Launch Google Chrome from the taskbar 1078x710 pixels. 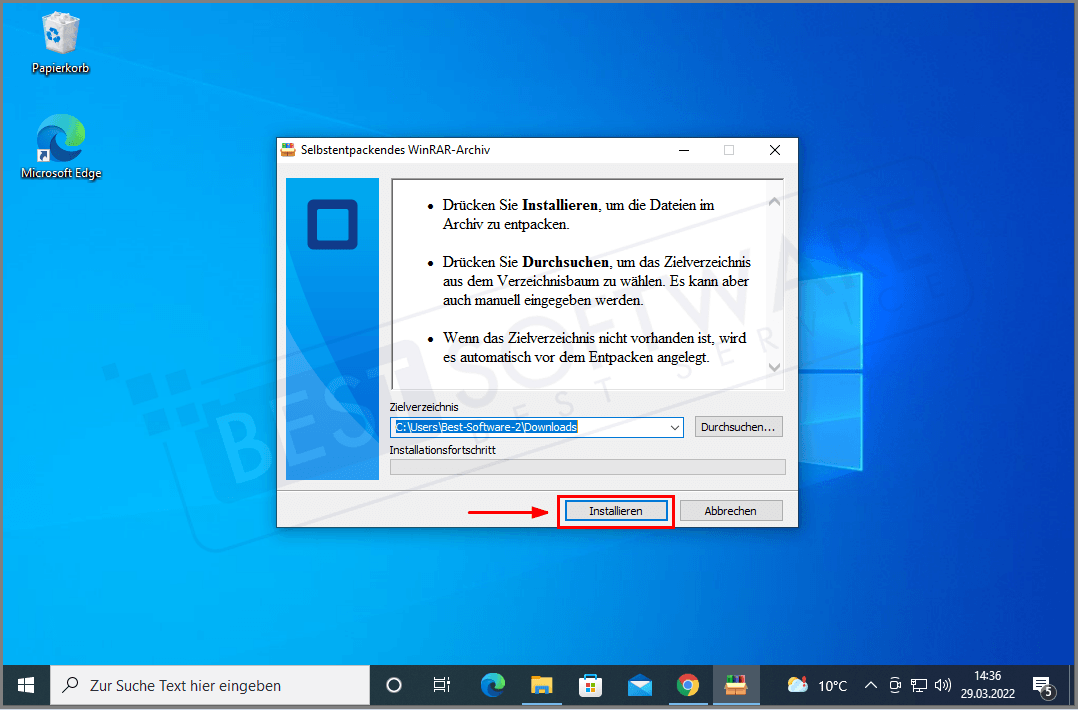click(x=688, y=685)
